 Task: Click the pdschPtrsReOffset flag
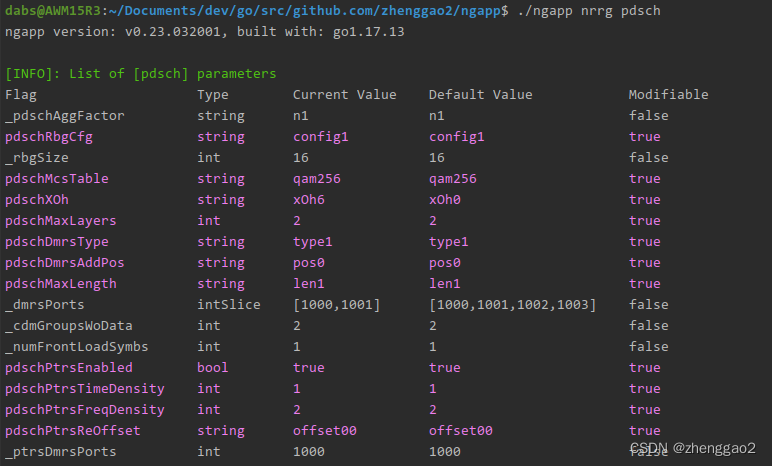tap(72, 431)
